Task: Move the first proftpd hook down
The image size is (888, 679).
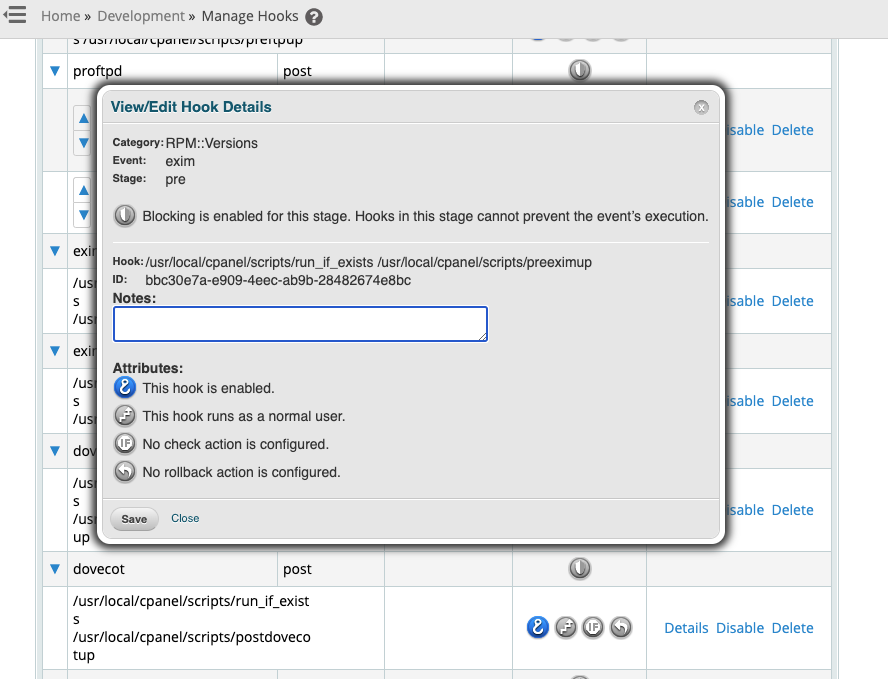Action: [83, 143]
